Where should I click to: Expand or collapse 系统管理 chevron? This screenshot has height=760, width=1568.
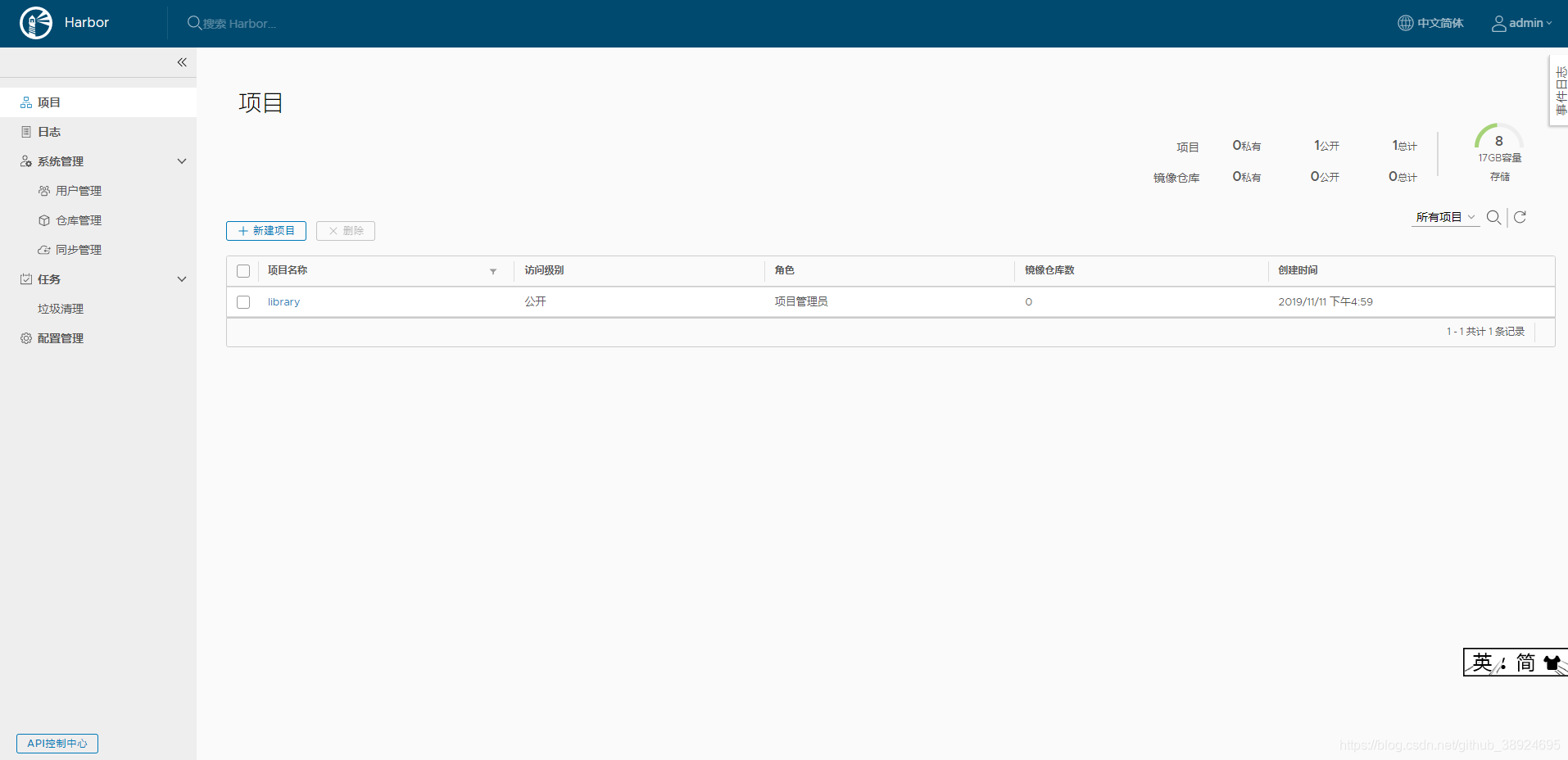click(x=182, y=161)
